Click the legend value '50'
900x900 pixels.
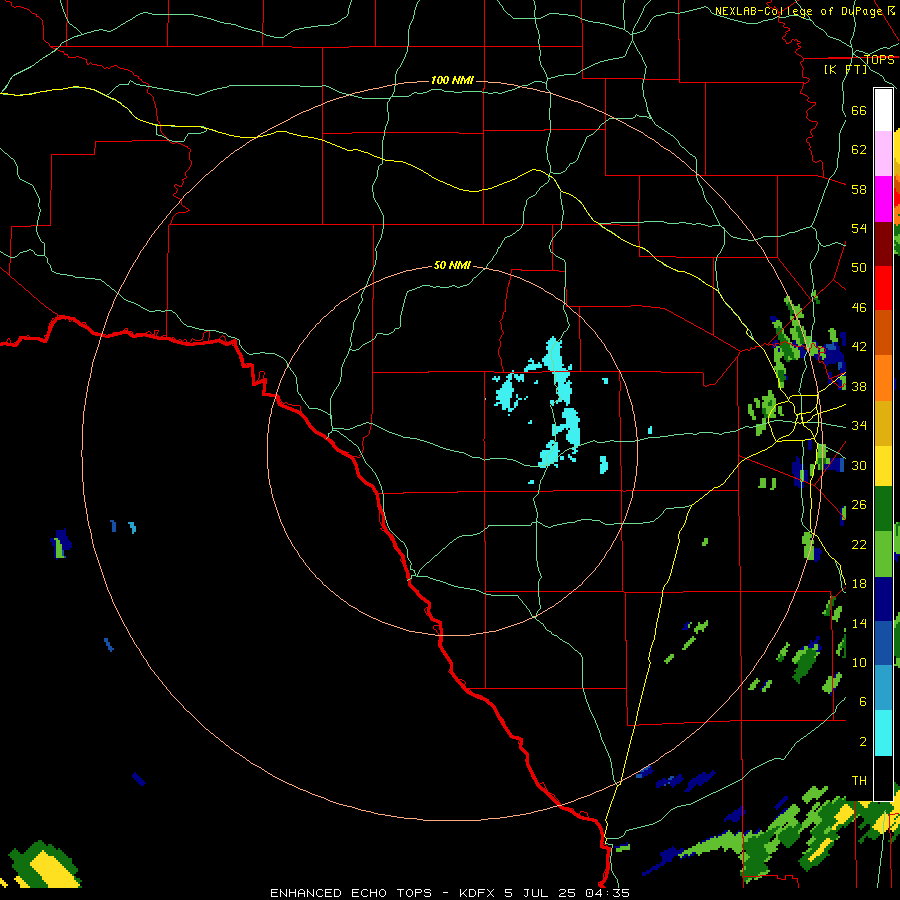click(859, 267)
